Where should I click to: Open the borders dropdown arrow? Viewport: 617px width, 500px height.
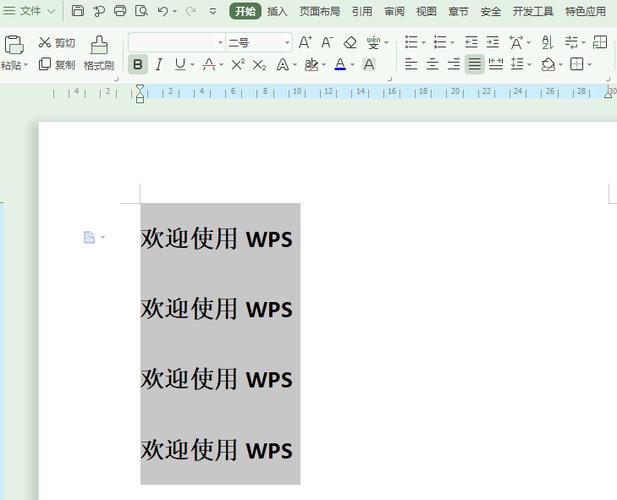tap(589, 65)
